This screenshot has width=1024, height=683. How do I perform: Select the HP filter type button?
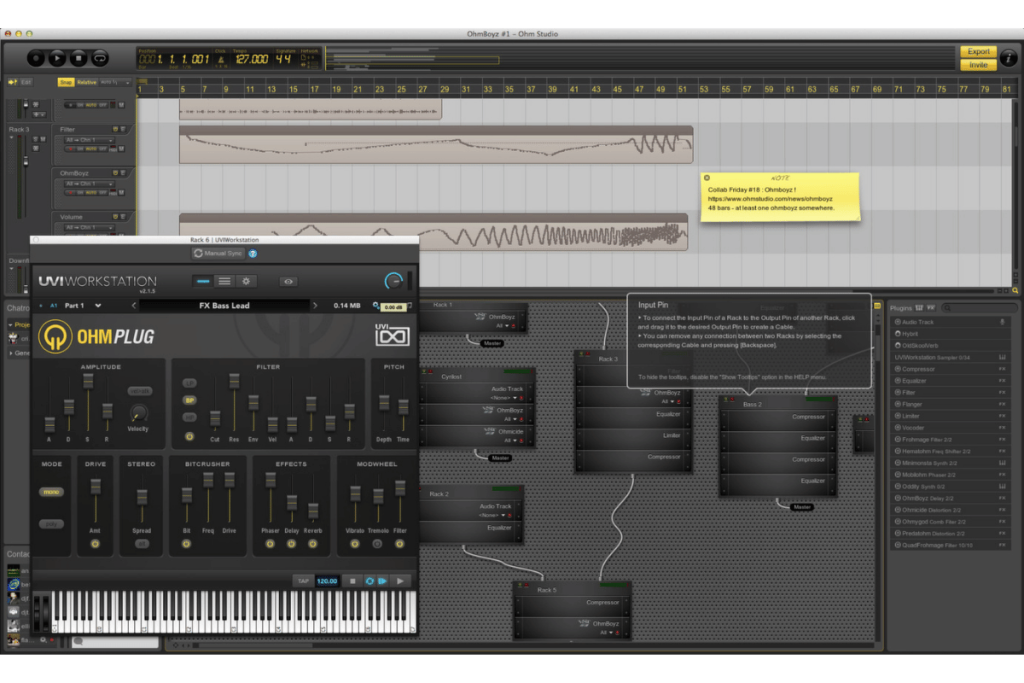(189, 417)
